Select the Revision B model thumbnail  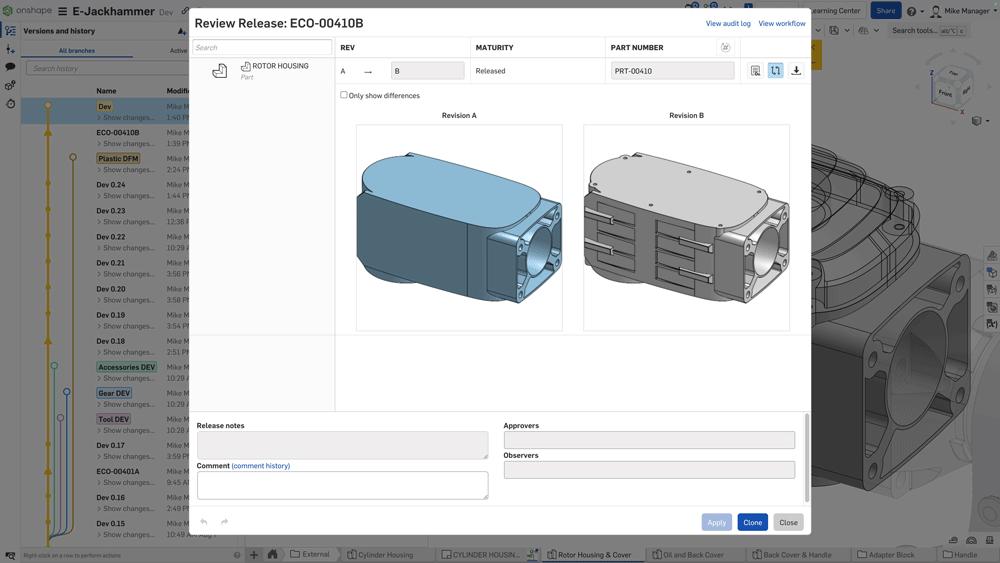686,228
